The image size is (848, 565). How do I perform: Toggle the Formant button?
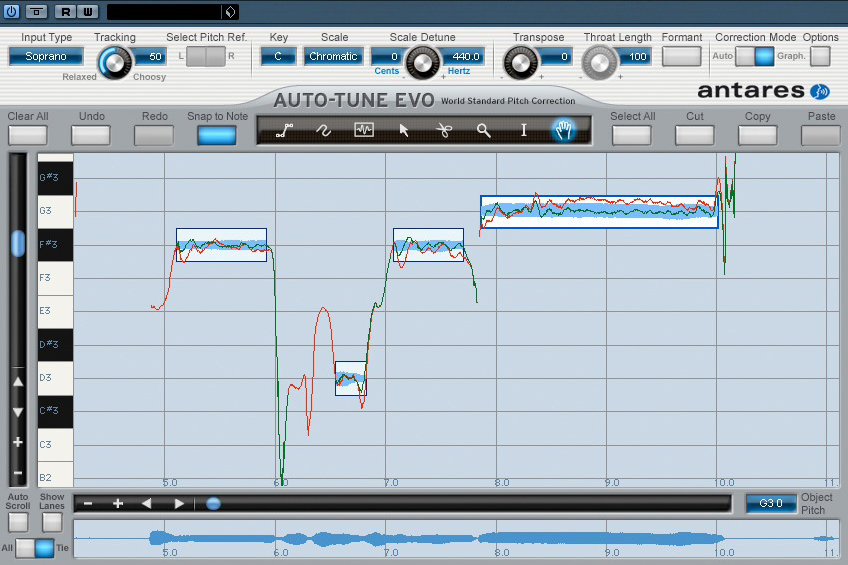(681, 56)
